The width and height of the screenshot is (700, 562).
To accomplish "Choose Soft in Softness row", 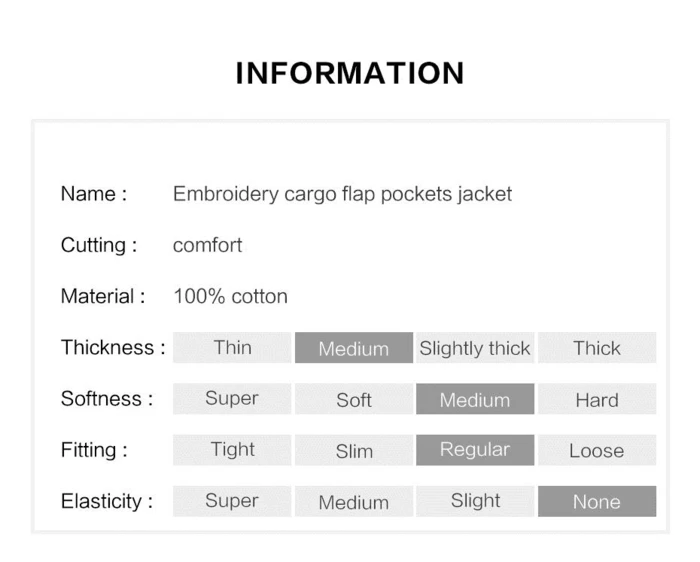I will (353, 399).
